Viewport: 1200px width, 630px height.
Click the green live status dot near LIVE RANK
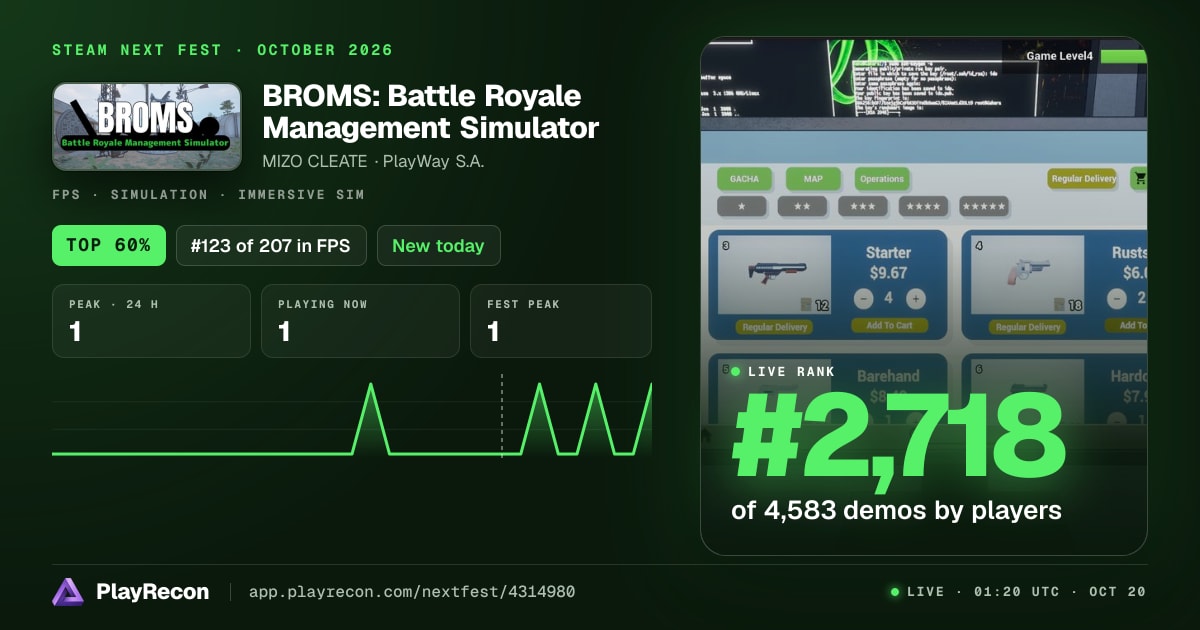point(736,371)
